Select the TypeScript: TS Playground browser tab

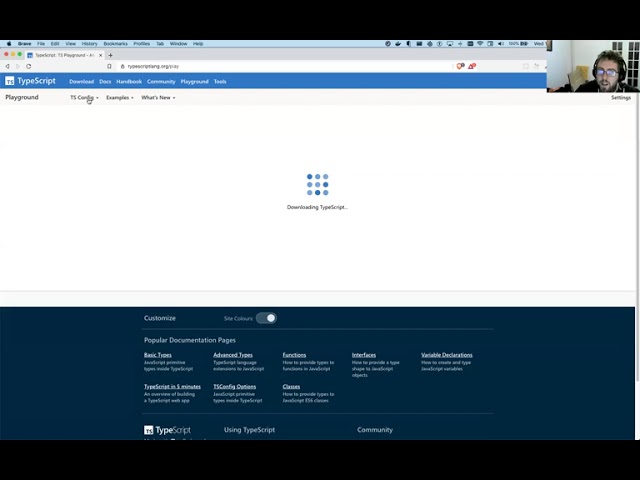click(64, 55)
